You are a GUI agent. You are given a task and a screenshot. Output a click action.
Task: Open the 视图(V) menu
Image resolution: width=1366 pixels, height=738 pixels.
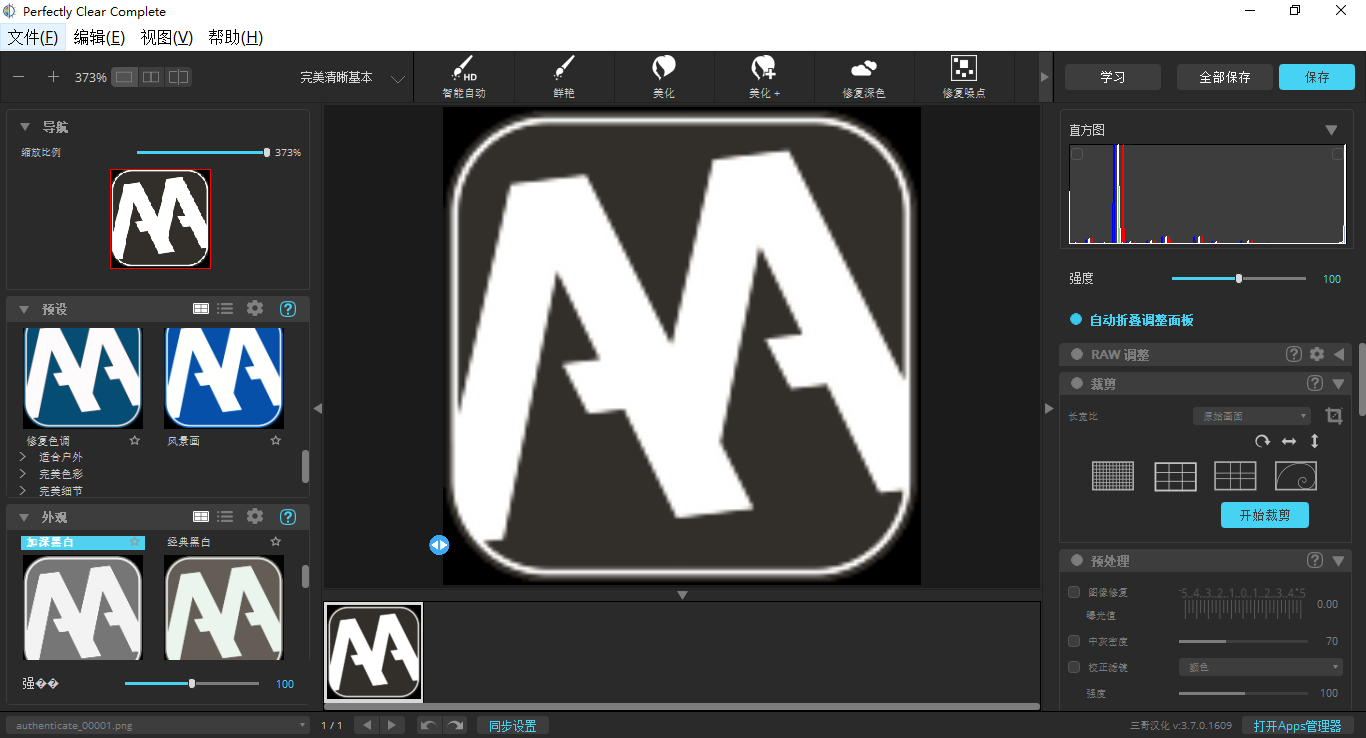pos(167,37)
